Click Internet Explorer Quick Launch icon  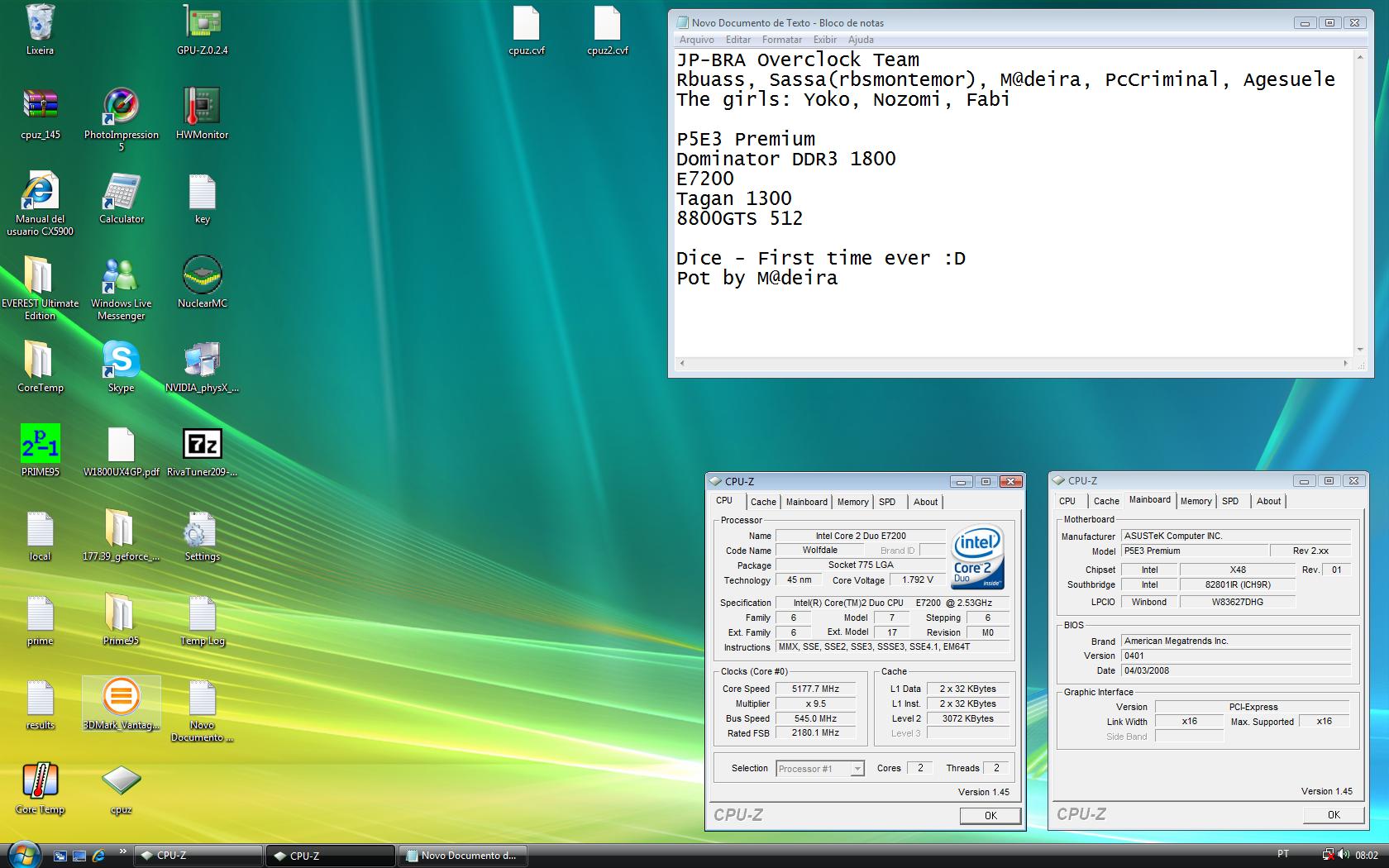point(98,856)
